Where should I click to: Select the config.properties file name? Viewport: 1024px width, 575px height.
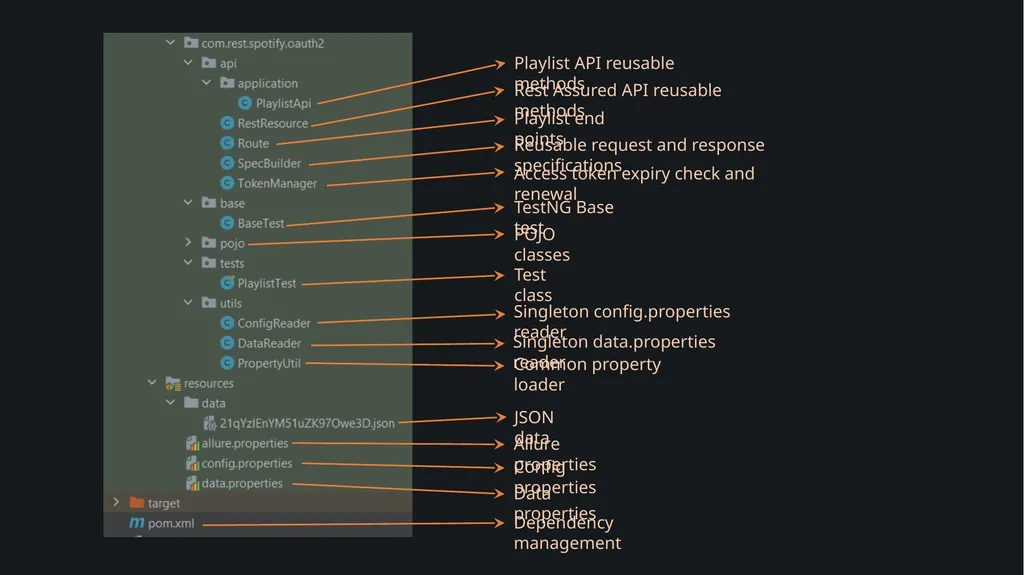pos(246,463)
